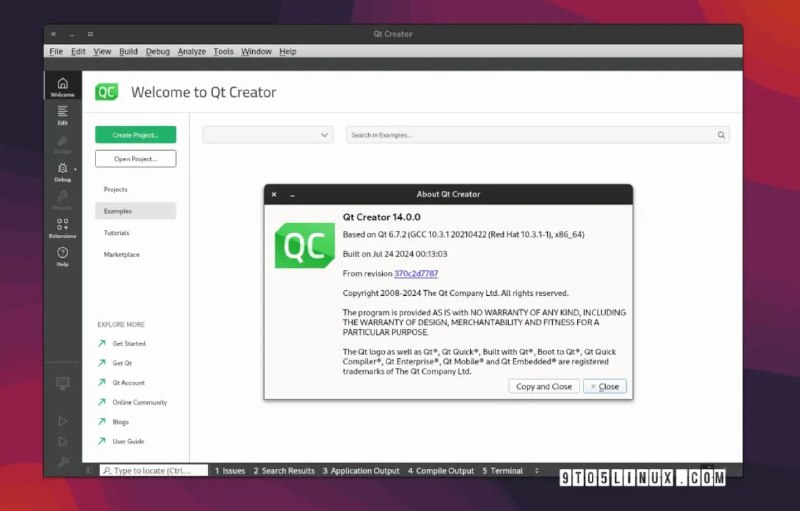This screenshot has width=800, height=511.
Task: Open the View menu
Action: (102, 52)
